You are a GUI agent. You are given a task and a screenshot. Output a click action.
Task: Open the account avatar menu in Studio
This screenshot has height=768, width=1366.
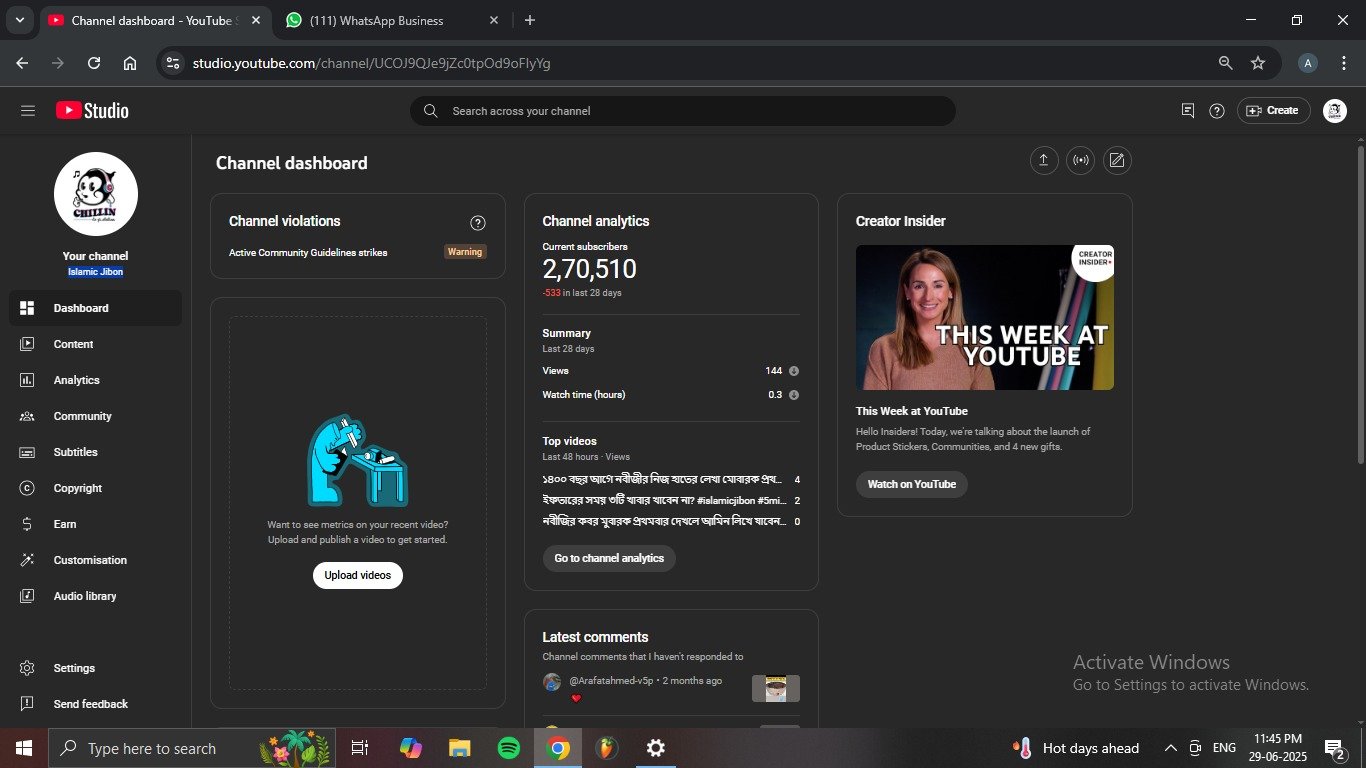pyautogui.click(x=1335, y=111)
